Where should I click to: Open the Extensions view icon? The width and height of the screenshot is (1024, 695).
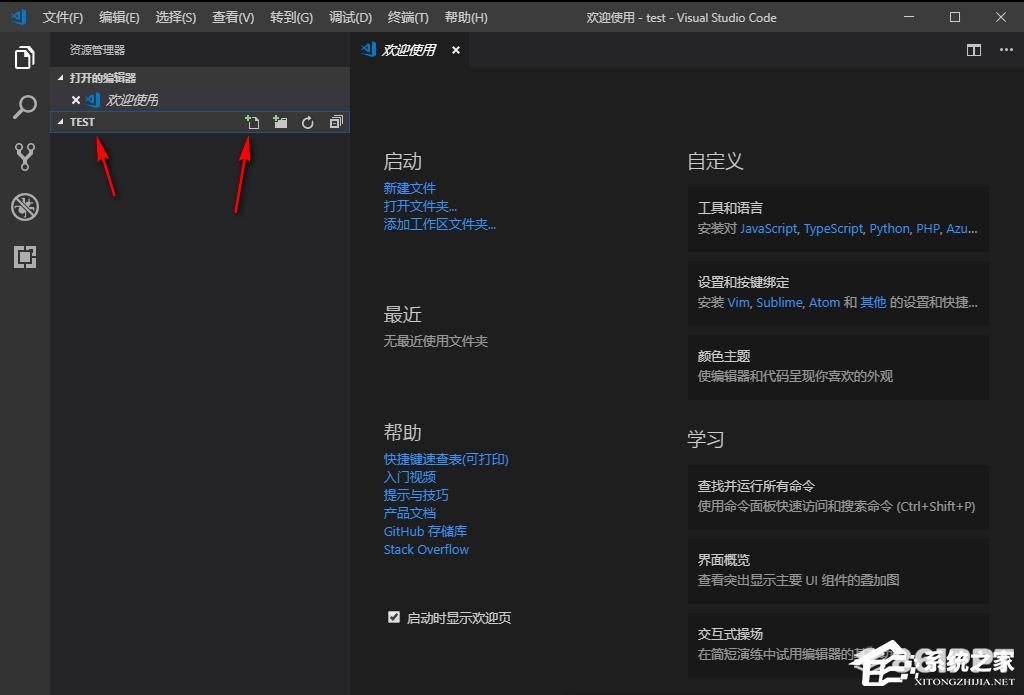(x=25, y=257)
